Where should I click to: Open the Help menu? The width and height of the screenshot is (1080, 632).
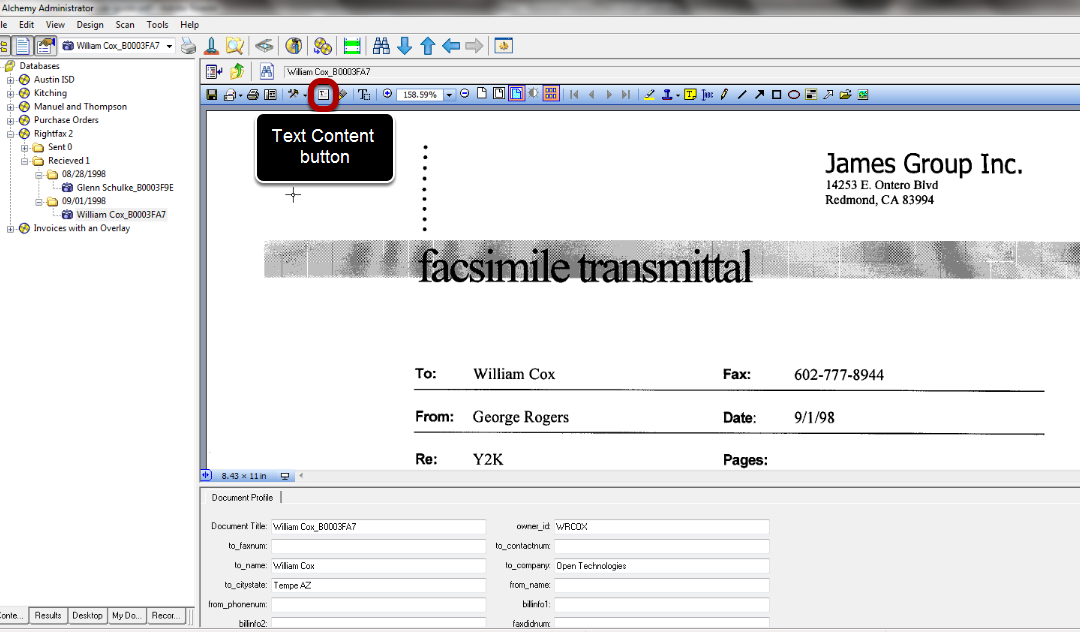[189, 25]
